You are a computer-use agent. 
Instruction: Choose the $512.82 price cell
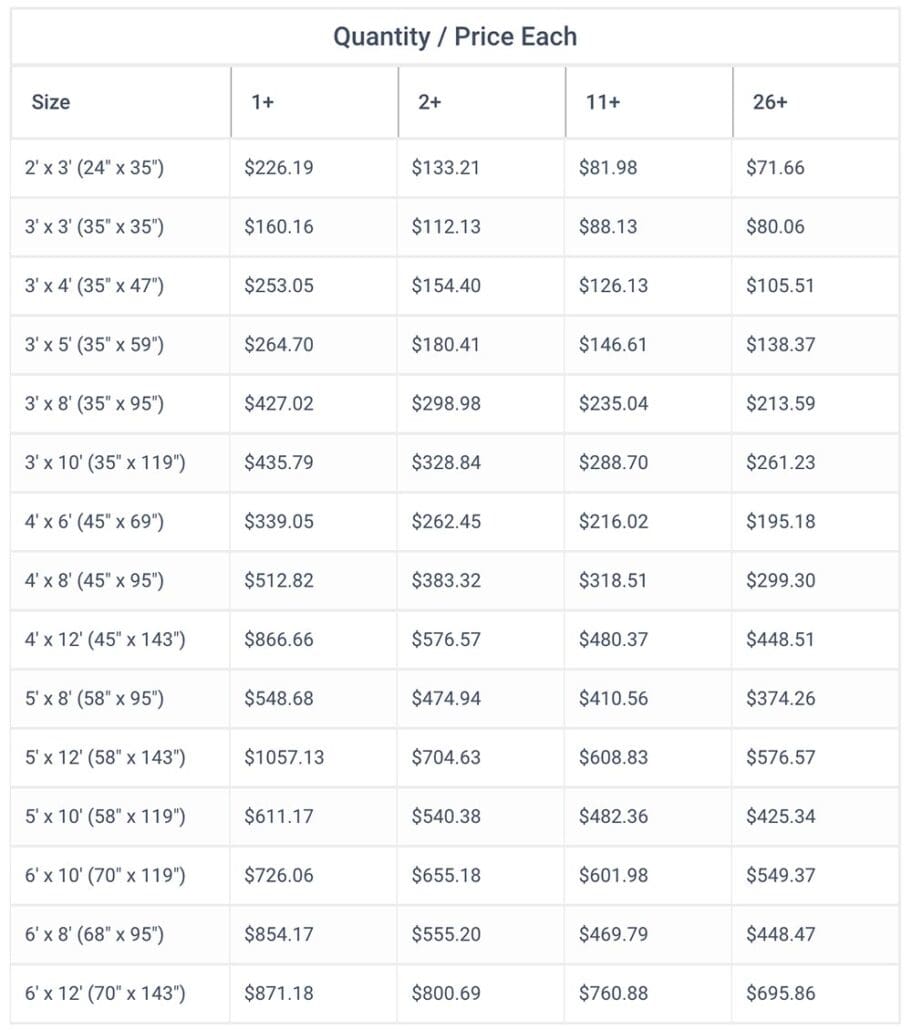point(279,581)
